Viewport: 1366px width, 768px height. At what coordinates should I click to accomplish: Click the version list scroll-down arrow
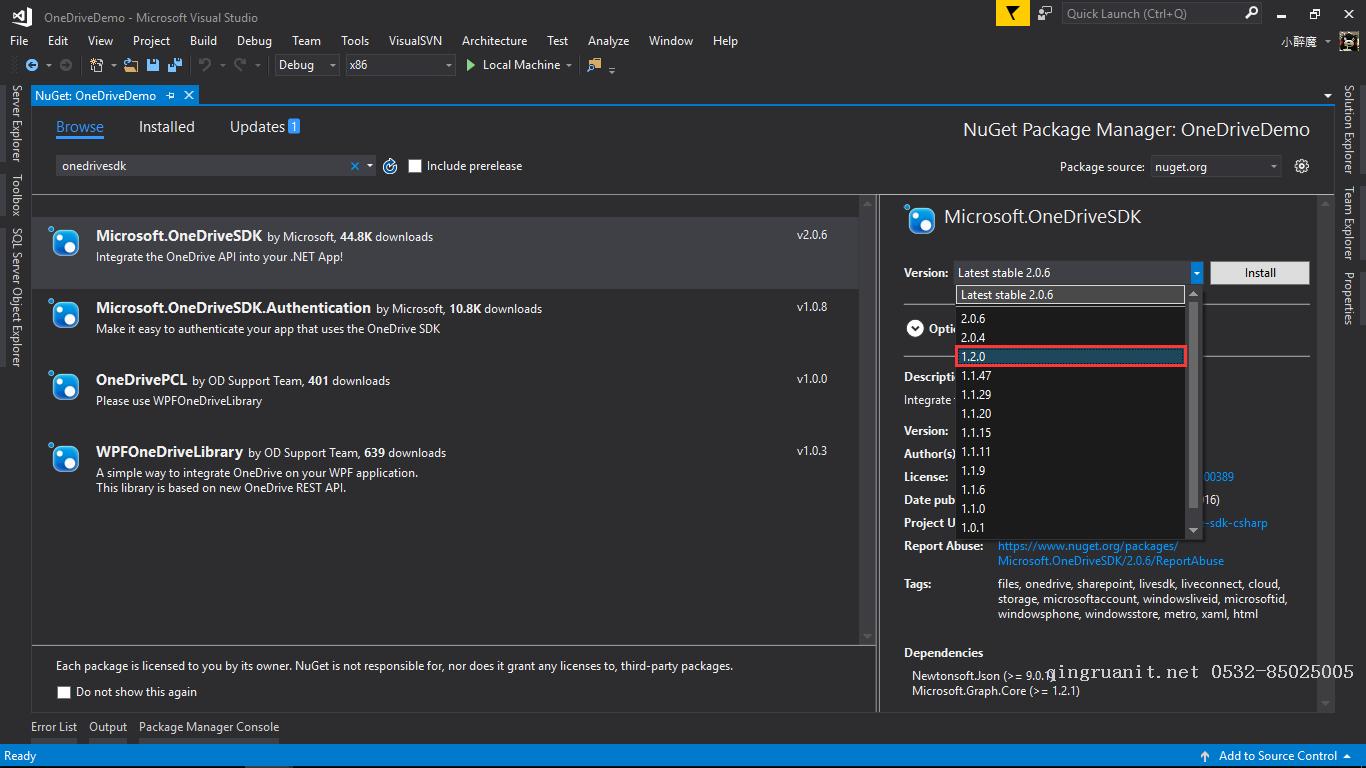pos(1193,530)
